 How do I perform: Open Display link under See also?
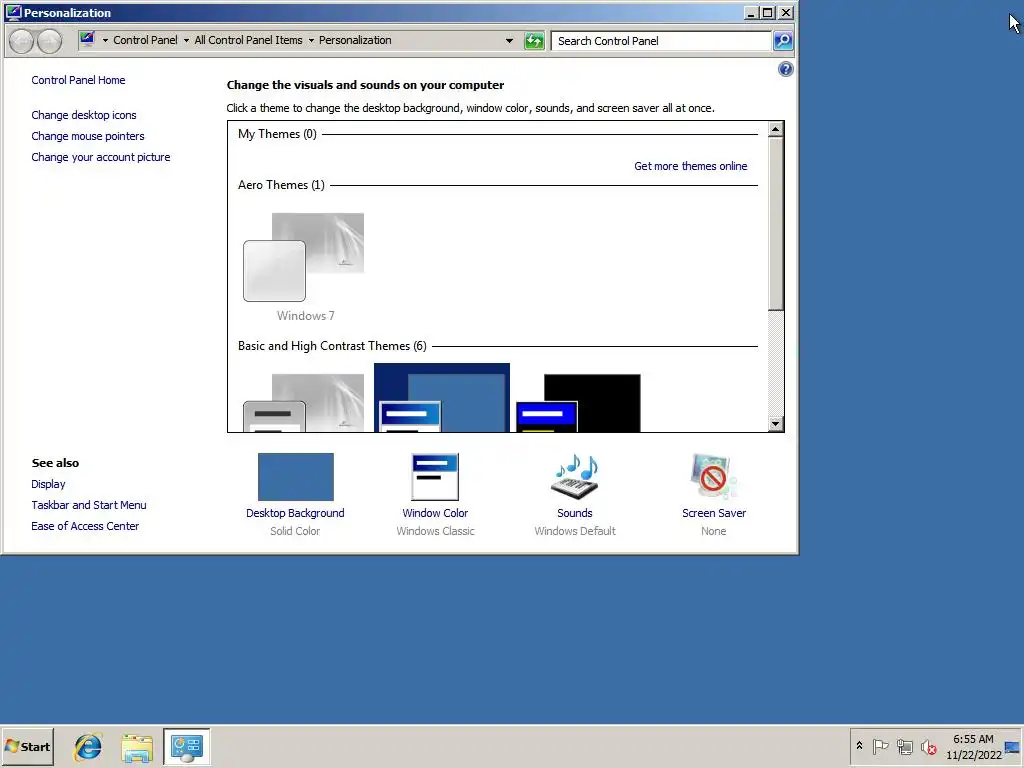(48, 484)
